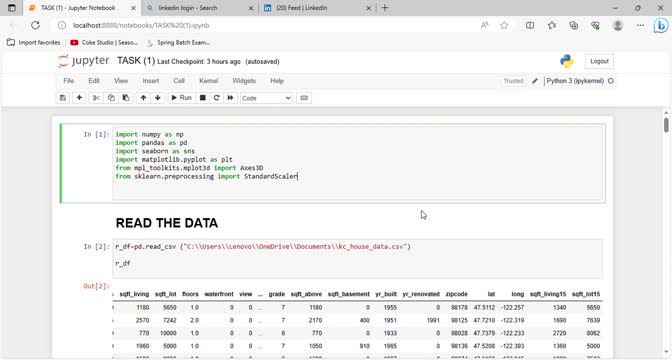The height and width of the screenshot is (360, 672).
Task: Open the Widgets menu
Action: point(244,81)
